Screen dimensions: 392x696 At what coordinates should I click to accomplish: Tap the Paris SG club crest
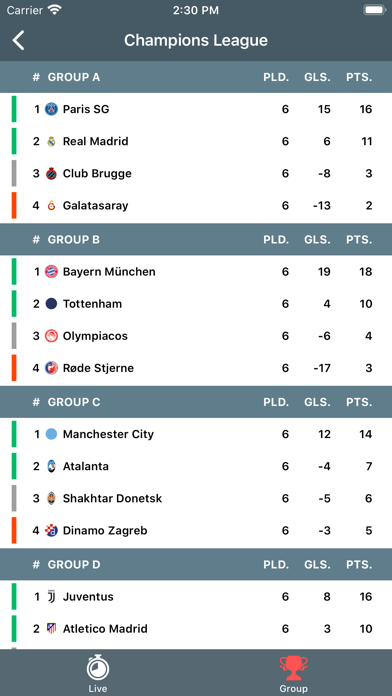pyautogui.click(x=51, y=109)
